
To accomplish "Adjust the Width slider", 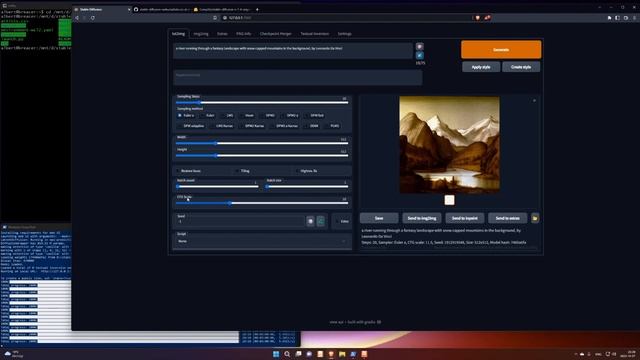I will point(262,143).
